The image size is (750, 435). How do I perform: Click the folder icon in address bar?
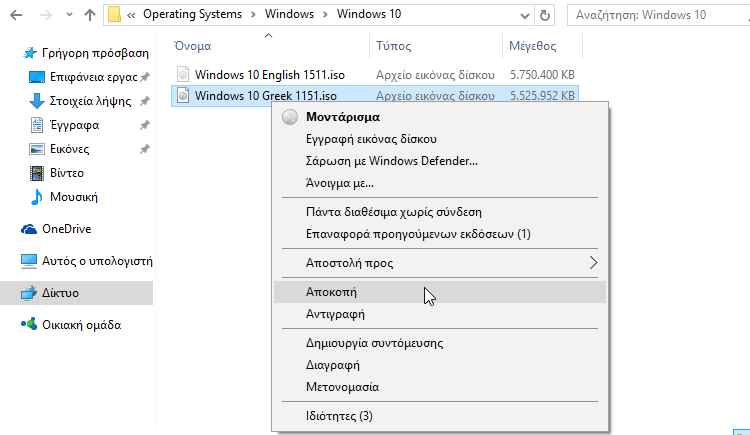(x=114, y=15)
